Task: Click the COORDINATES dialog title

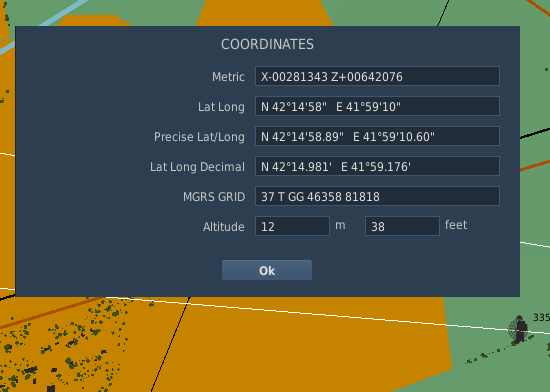Action: 267,44
